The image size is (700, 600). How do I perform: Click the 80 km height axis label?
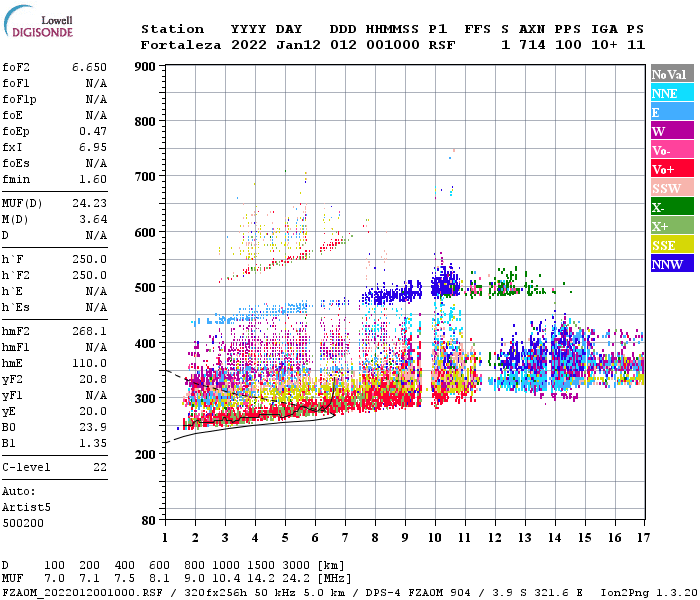point(148,521)
